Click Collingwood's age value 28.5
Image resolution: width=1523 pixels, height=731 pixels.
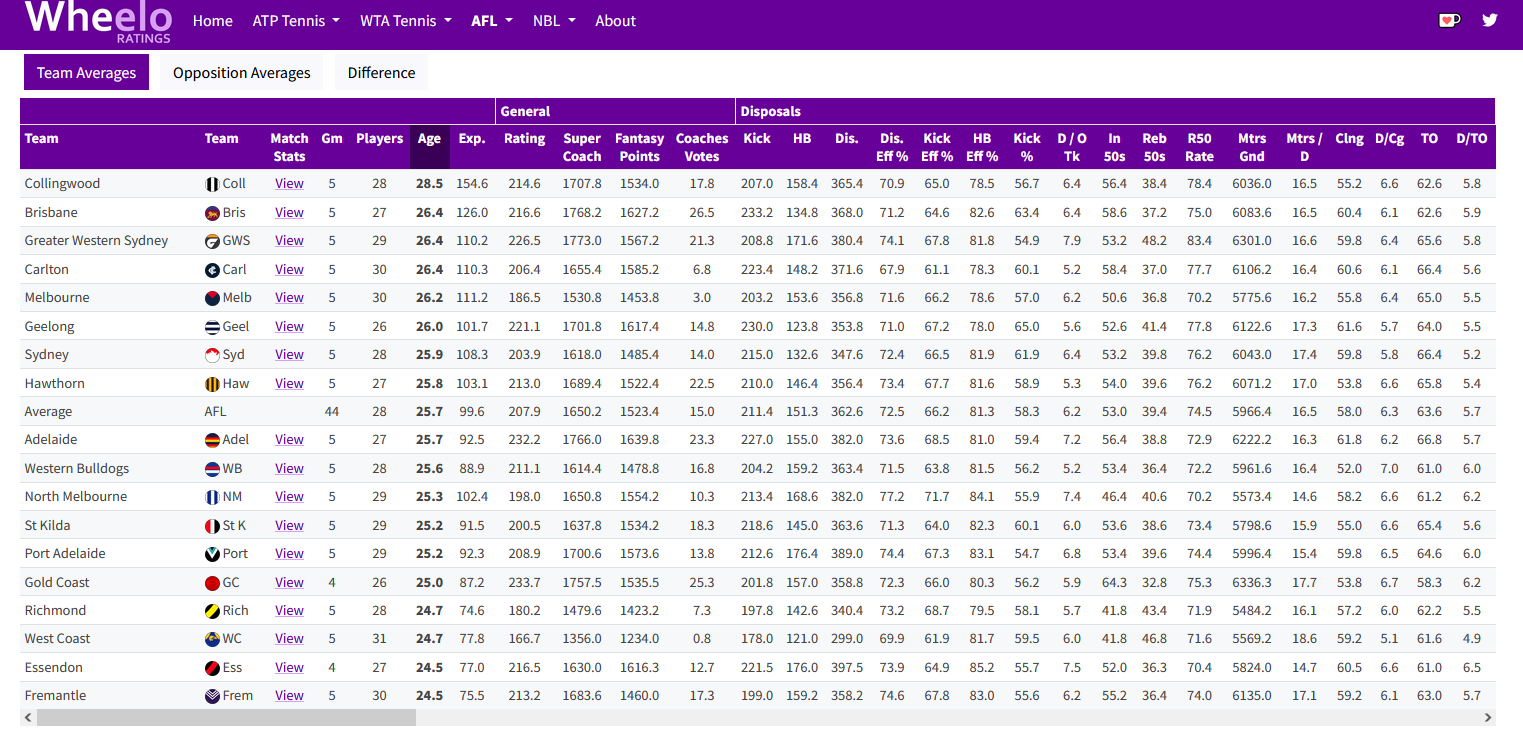click(x=429, y=184)
